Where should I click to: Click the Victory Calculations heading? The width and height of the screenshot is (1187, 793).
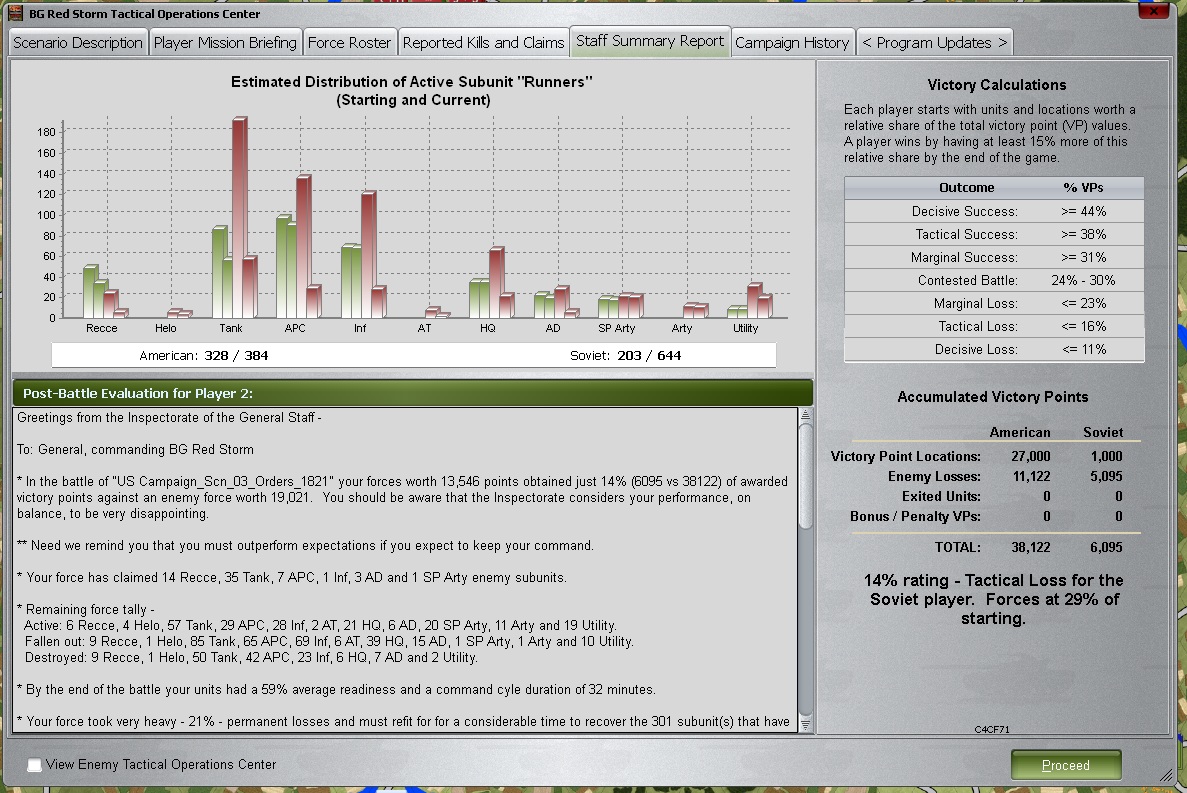point(996,85)
